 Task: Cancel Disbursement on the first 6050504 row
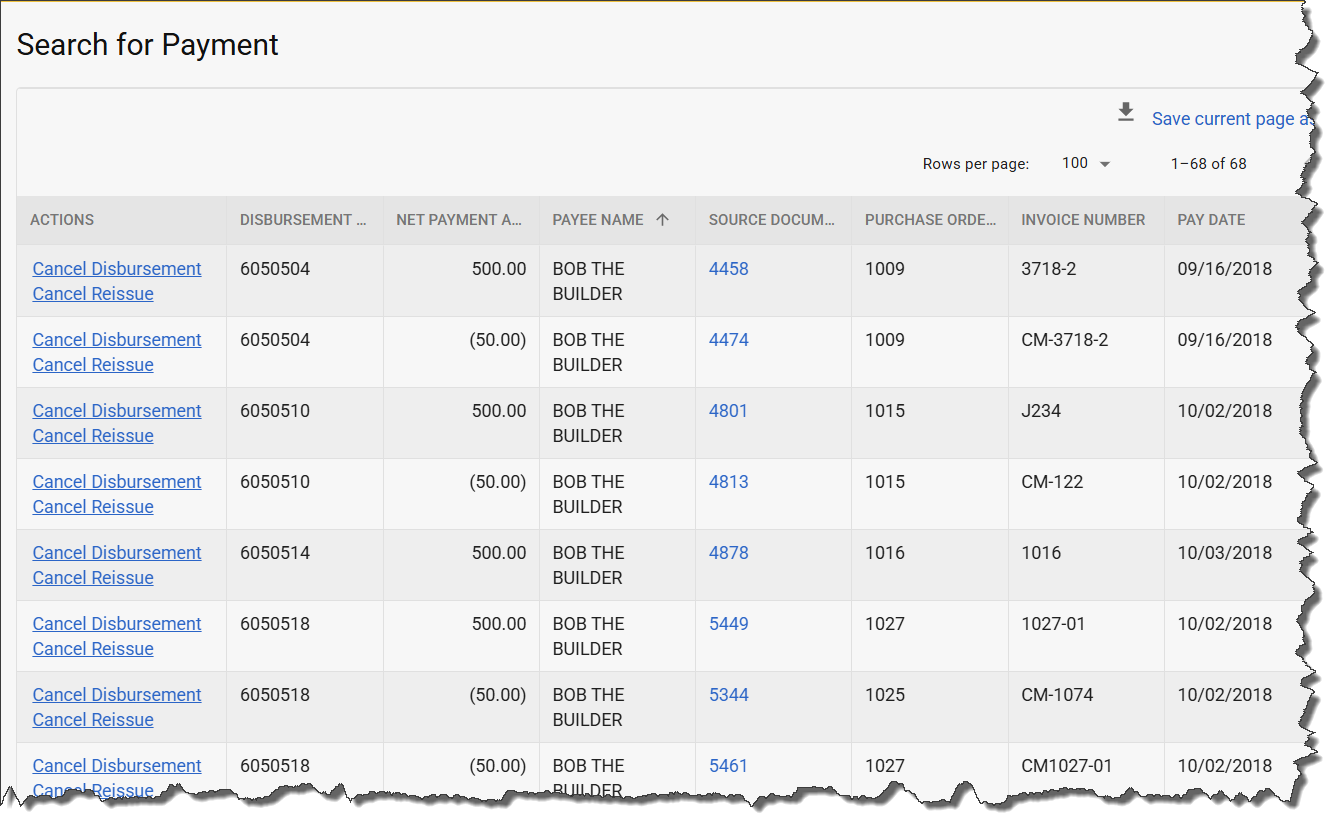pos(117,268)
